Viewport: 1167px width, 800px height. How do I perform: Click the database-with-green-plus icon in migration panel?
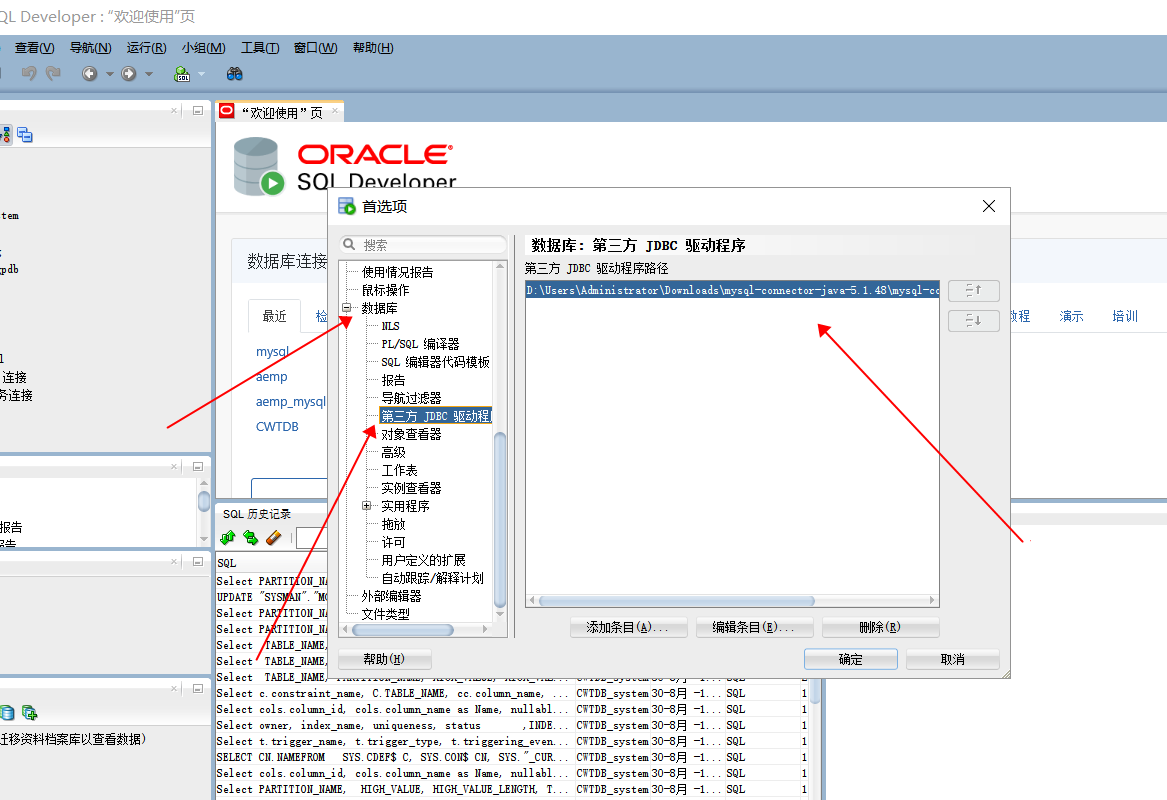[30, 713]
